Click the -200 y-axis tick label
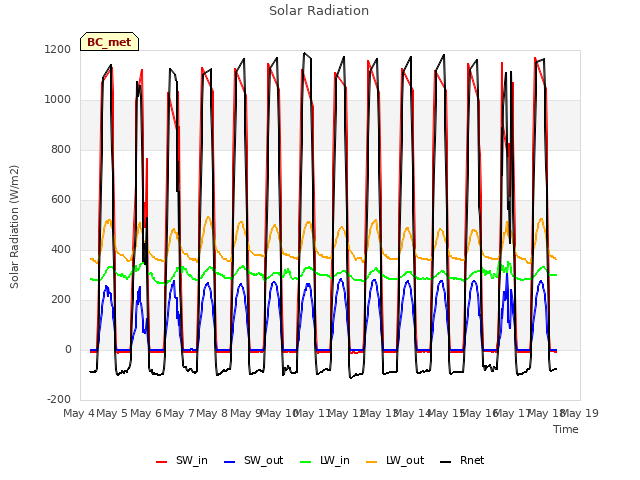640x480 pixels. [59, 400]
